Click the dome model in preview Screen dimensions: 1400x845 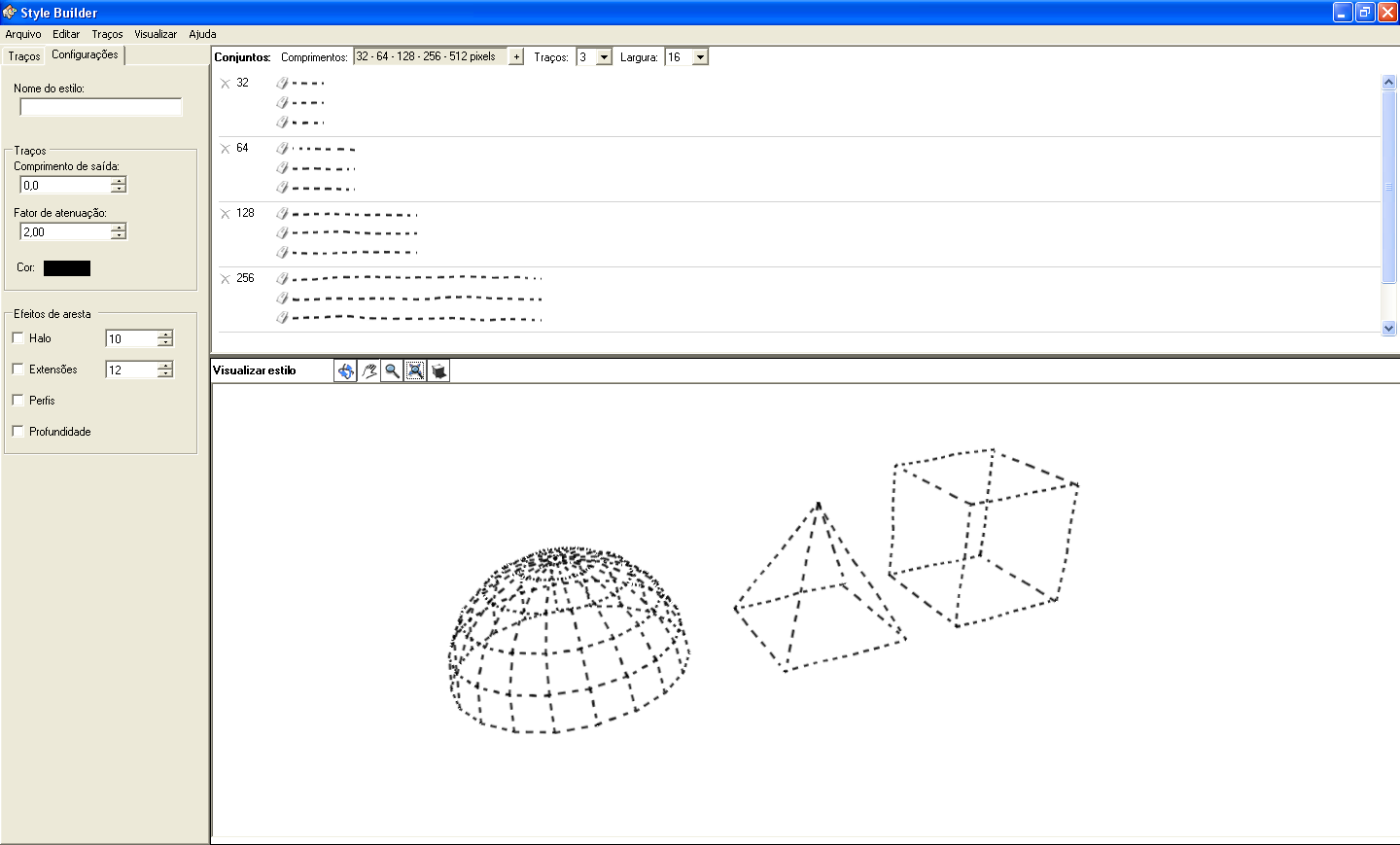point(570,640)
